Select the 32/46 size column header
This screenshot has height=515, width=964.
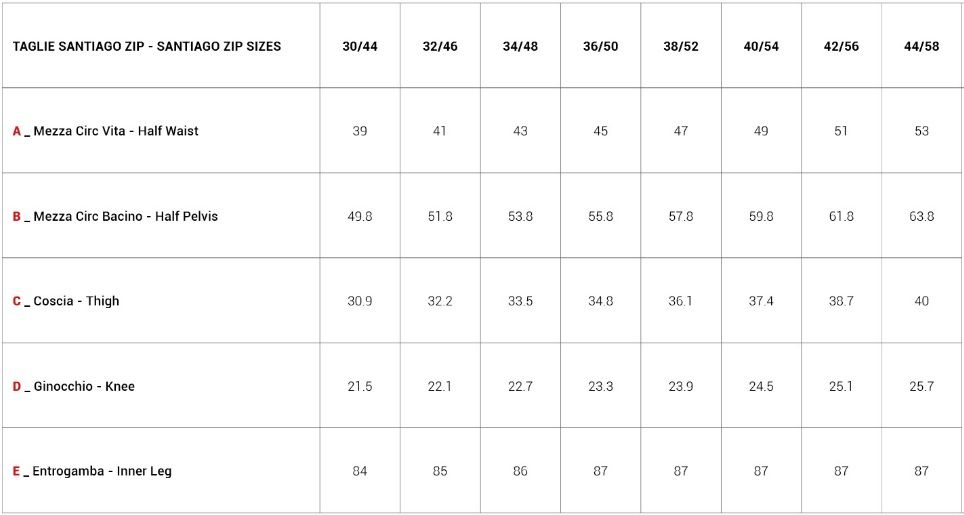pos(440,47)
